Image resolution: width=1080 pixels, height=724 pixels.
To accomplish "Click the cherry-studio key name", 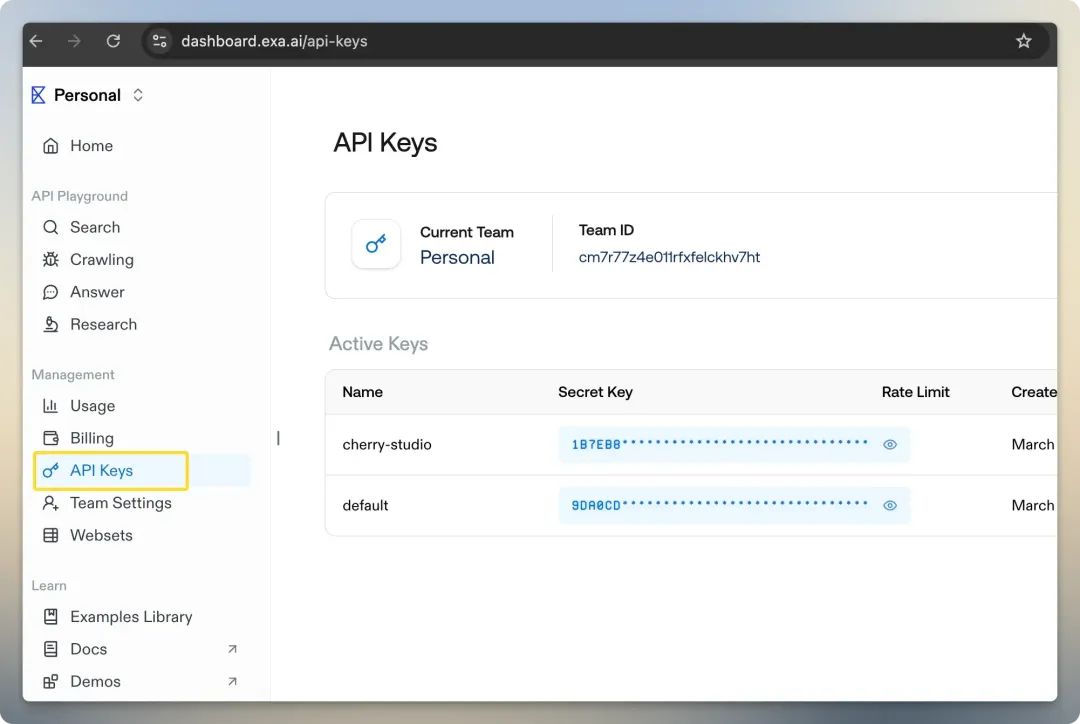I will coord(387,444).
